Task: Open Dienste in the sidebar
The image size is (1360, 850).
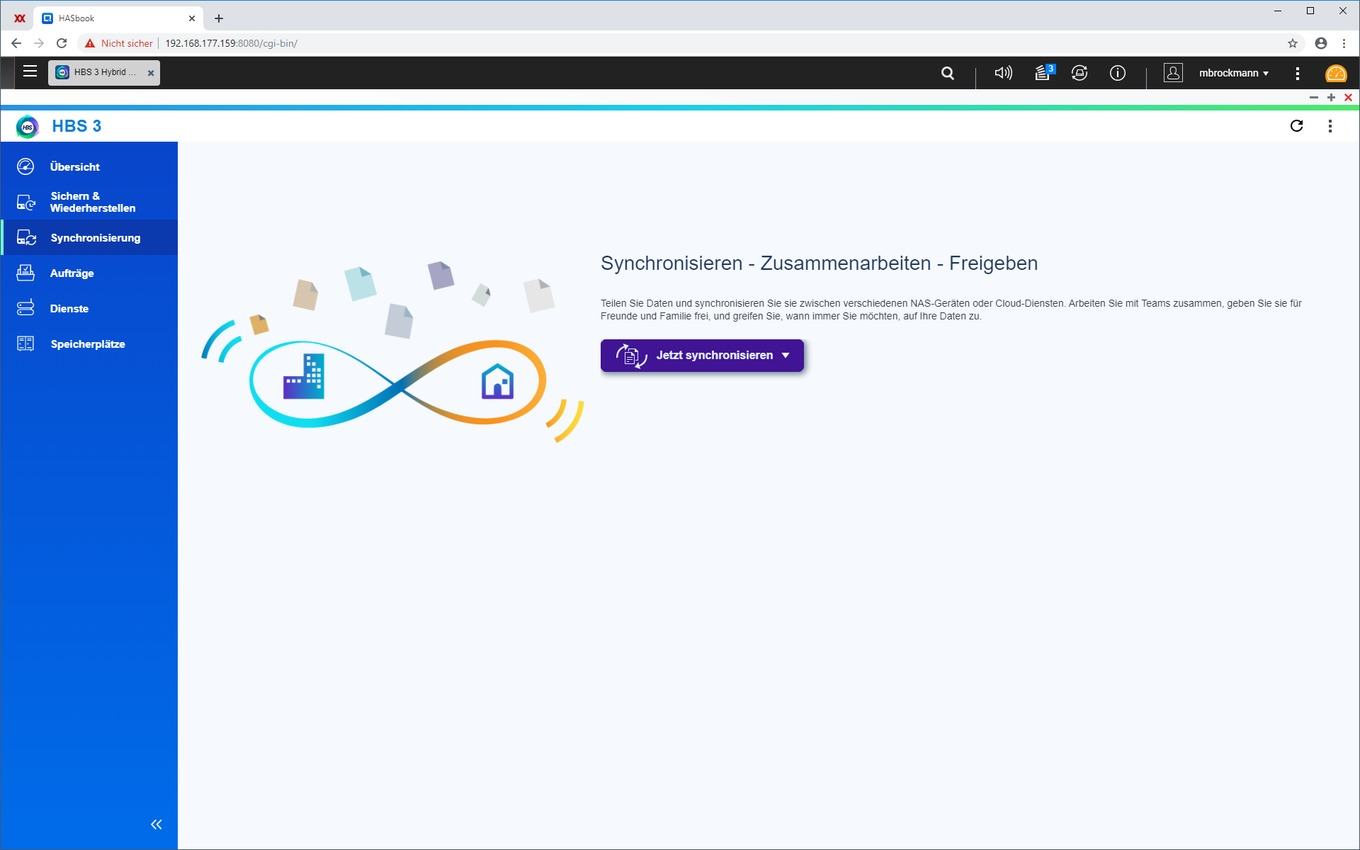Action: pos(89,308)
